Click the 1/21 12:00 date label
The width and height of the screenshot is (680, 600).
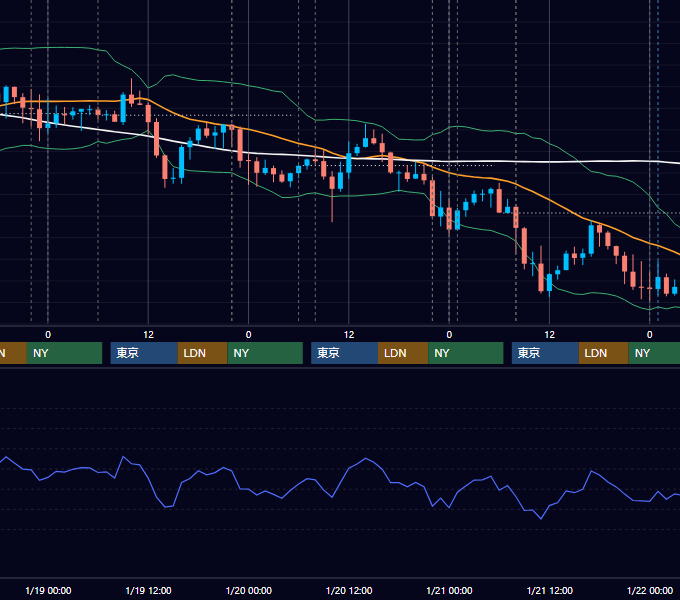click(549, 590)
